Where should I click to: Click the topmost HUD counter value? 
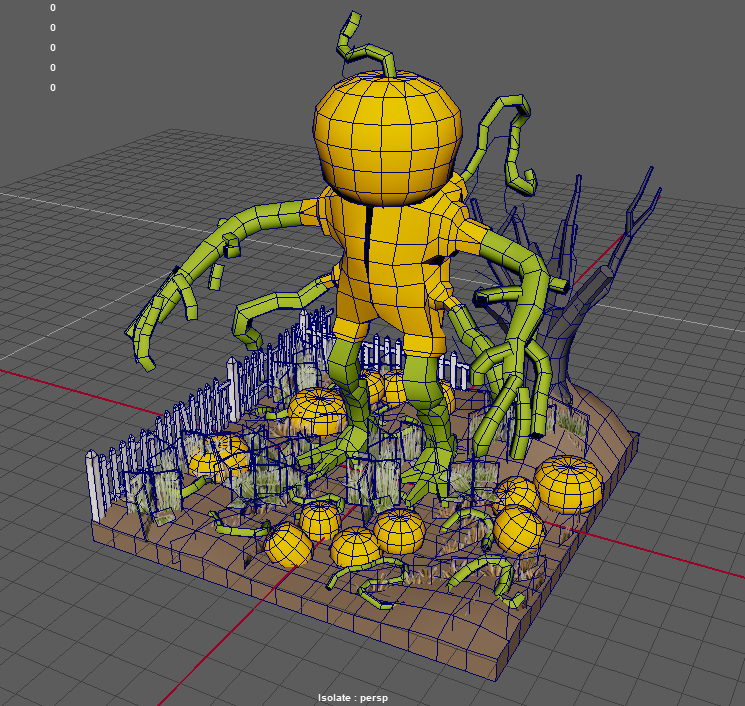click(52, 8)
